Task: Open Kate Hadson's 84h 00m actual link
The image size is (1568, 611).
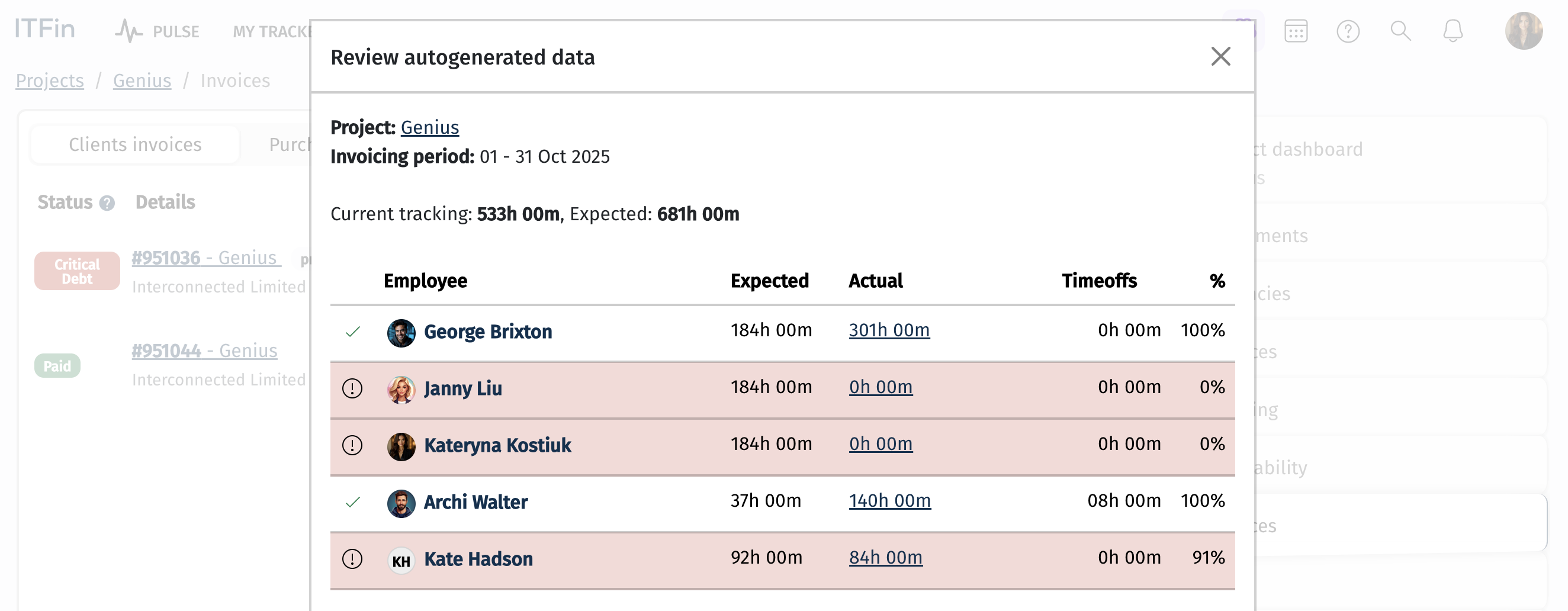Action: coord(885,558)
